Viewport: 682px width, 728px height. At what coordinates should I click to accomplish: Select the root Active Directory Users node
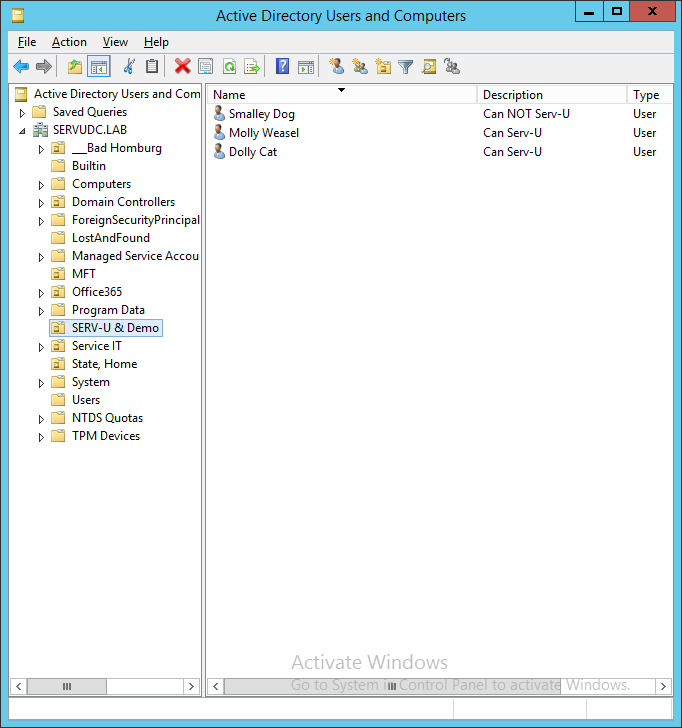point(117,94)
